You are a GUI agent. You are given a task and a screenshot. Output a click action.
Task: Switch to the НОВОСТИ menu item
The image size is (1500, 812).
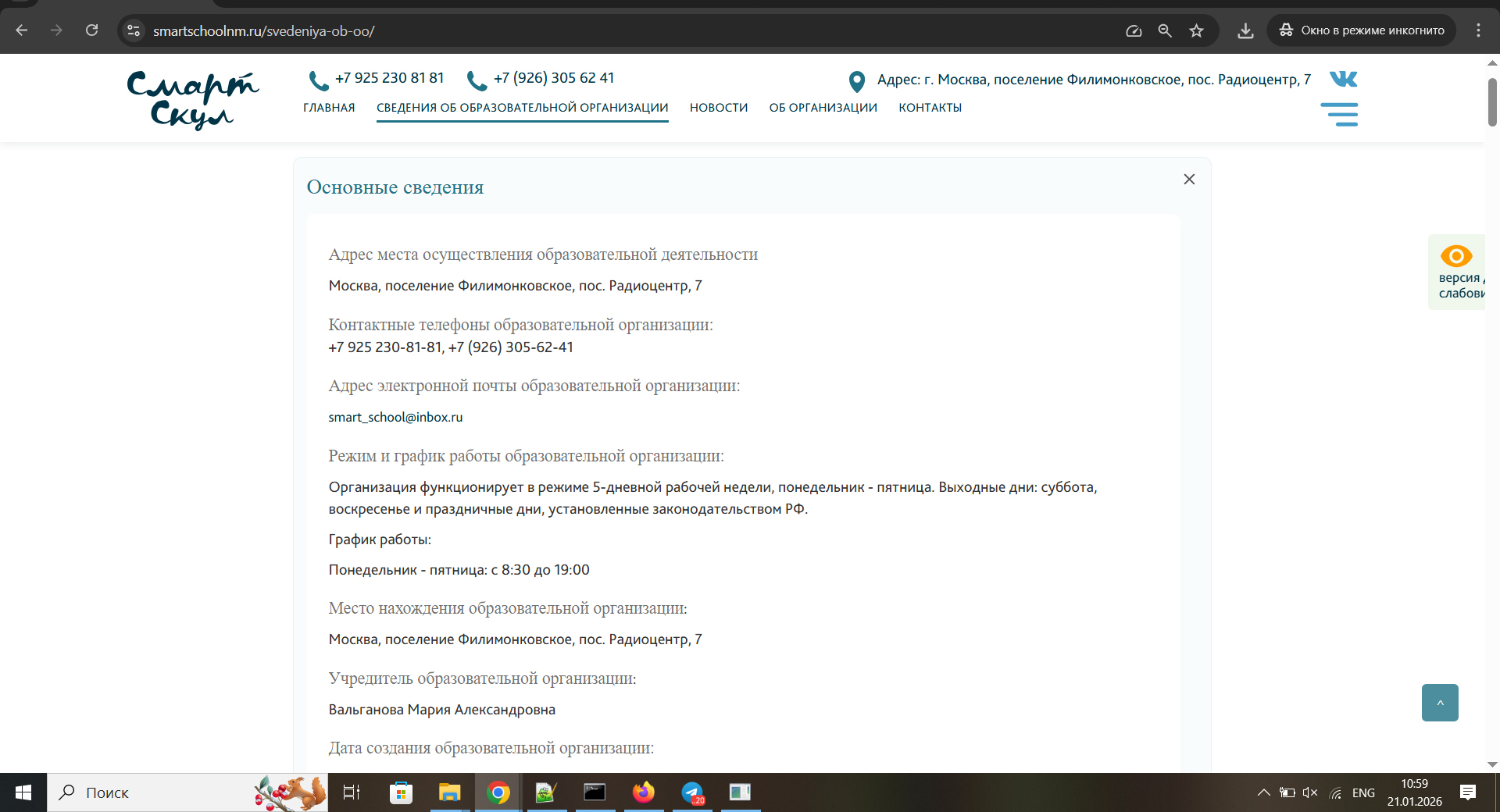pyautogui.click(x=718, y=108)
